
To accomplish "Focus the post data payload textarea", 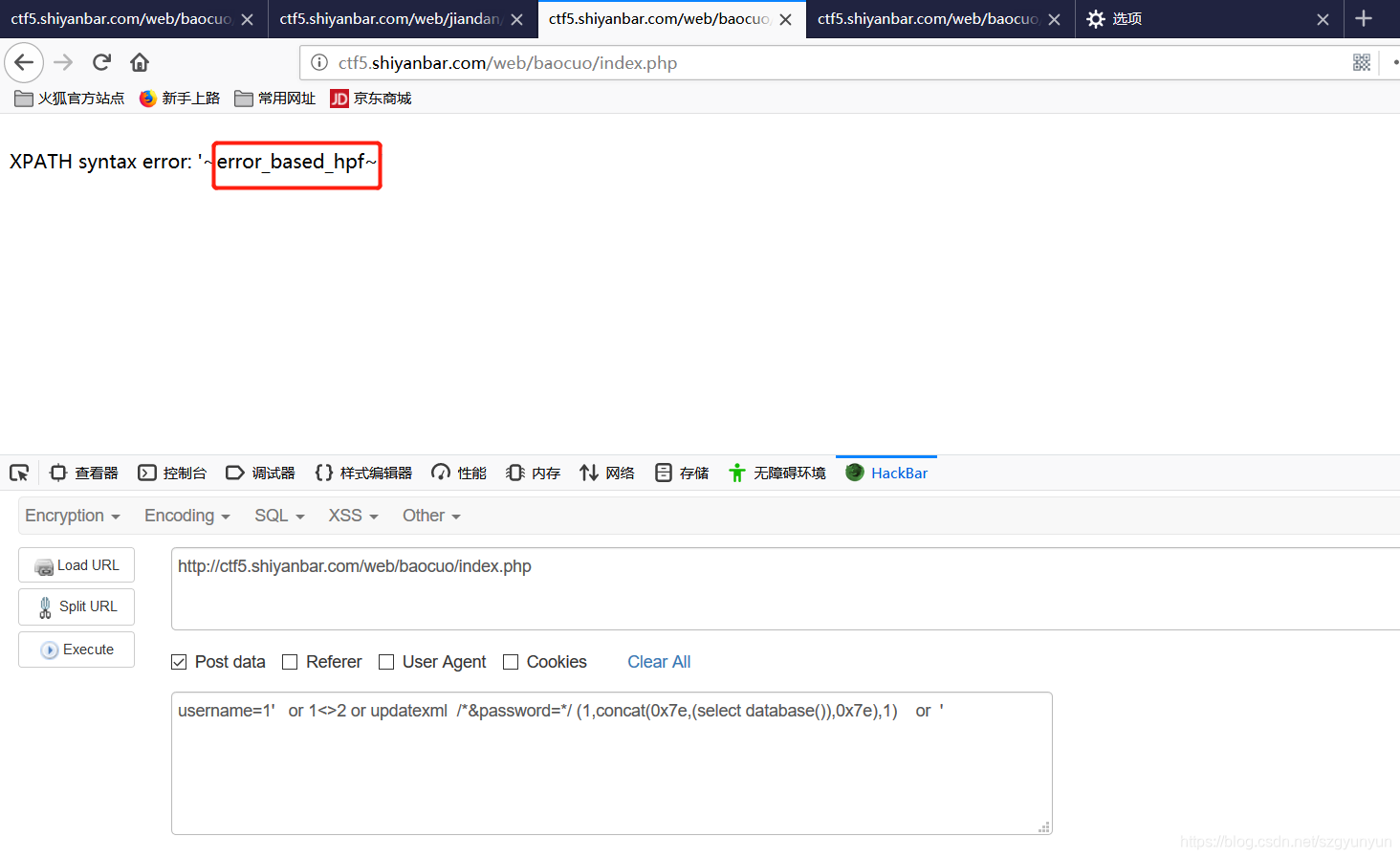I will click(x=612, y=763).
